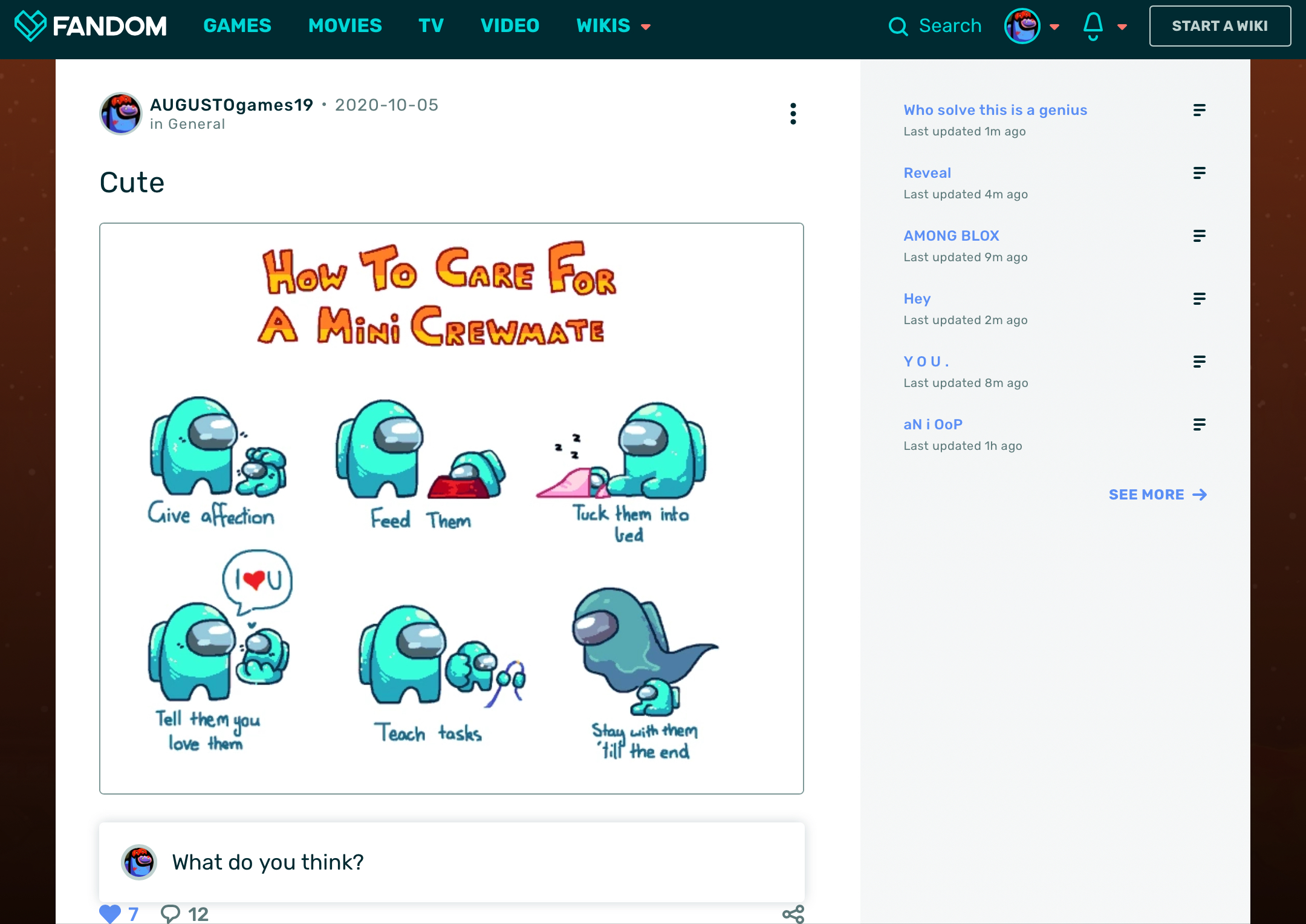Toggle the heart like on post
This screenshot has height=924, width=1306.
point(110,913)
